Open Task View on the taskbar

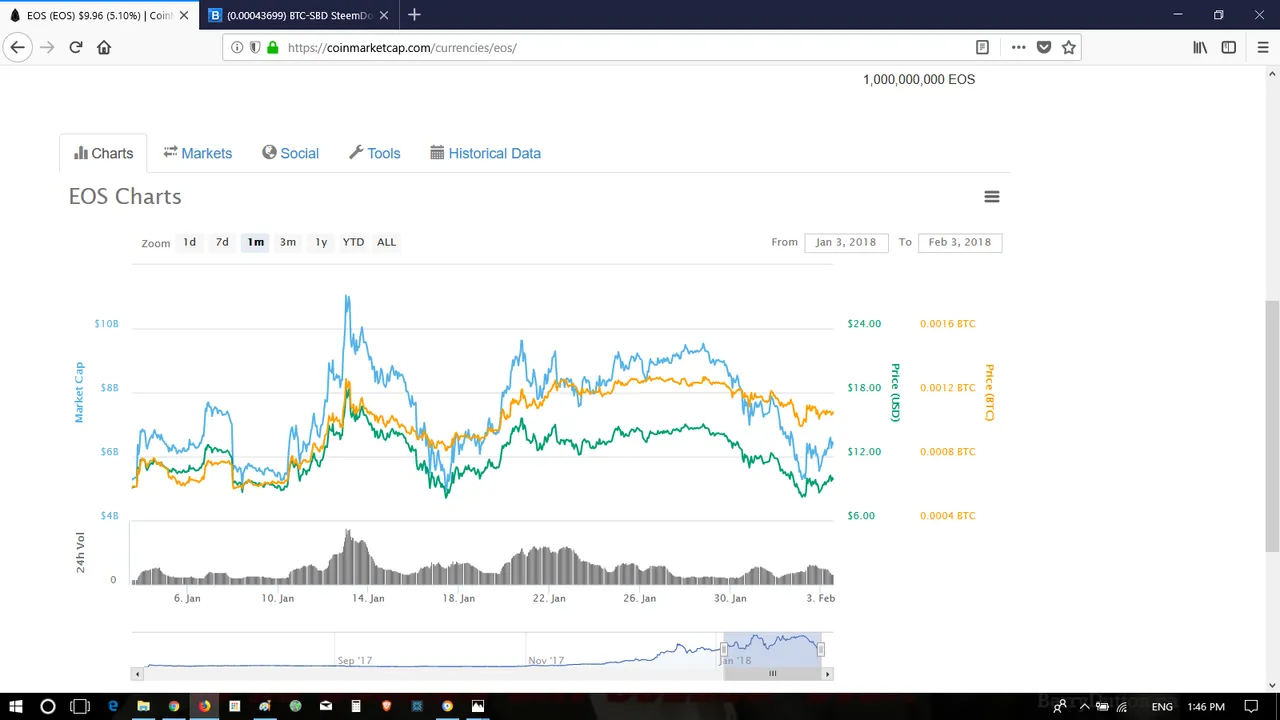[80, 706]
